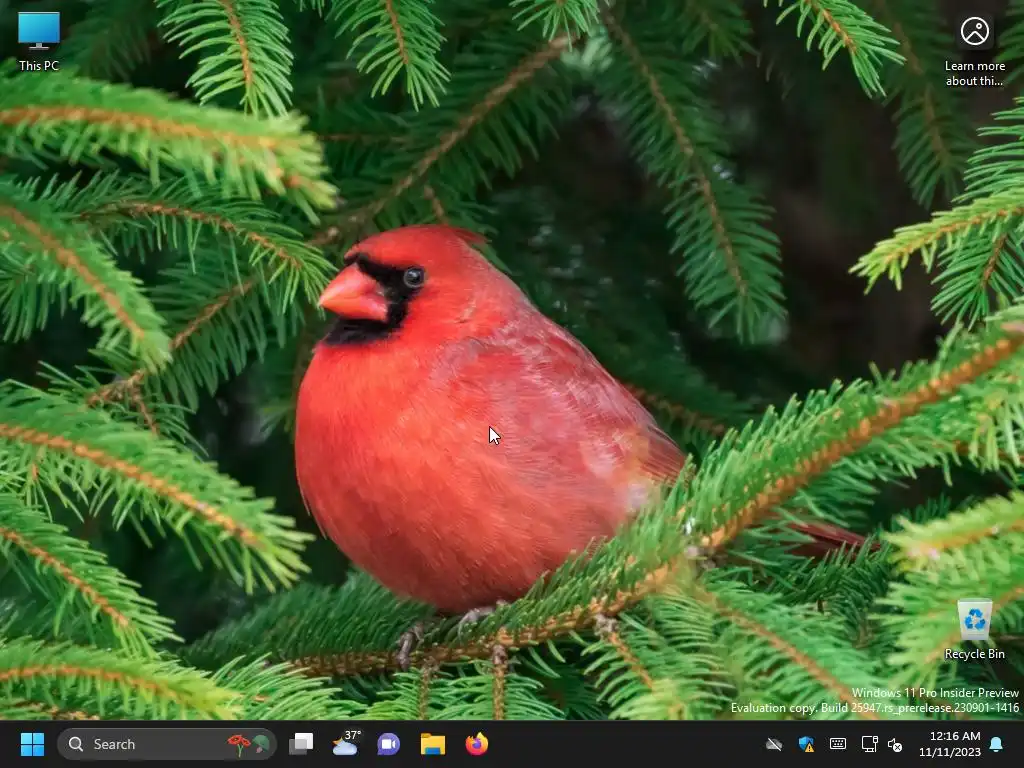Launch Firefox from the taskbar
This screenshot has height=768, width=1024.
pyautogui.click(x=477, y=744)
